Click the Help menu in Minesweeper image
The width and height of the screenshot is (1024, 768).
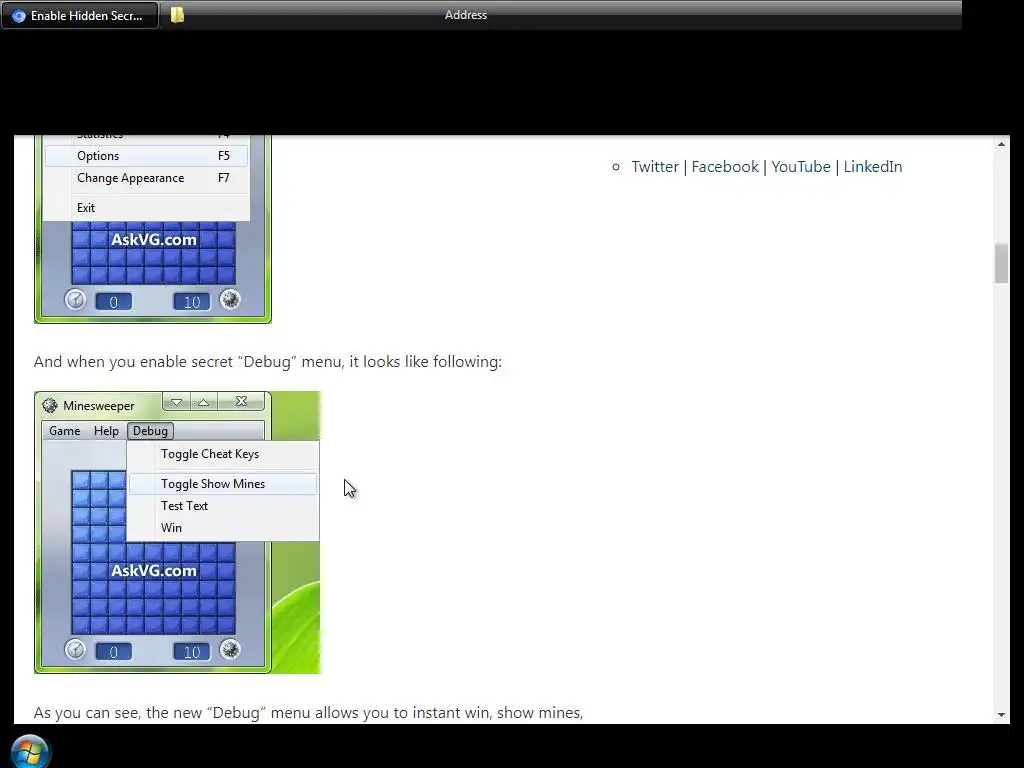106,431
